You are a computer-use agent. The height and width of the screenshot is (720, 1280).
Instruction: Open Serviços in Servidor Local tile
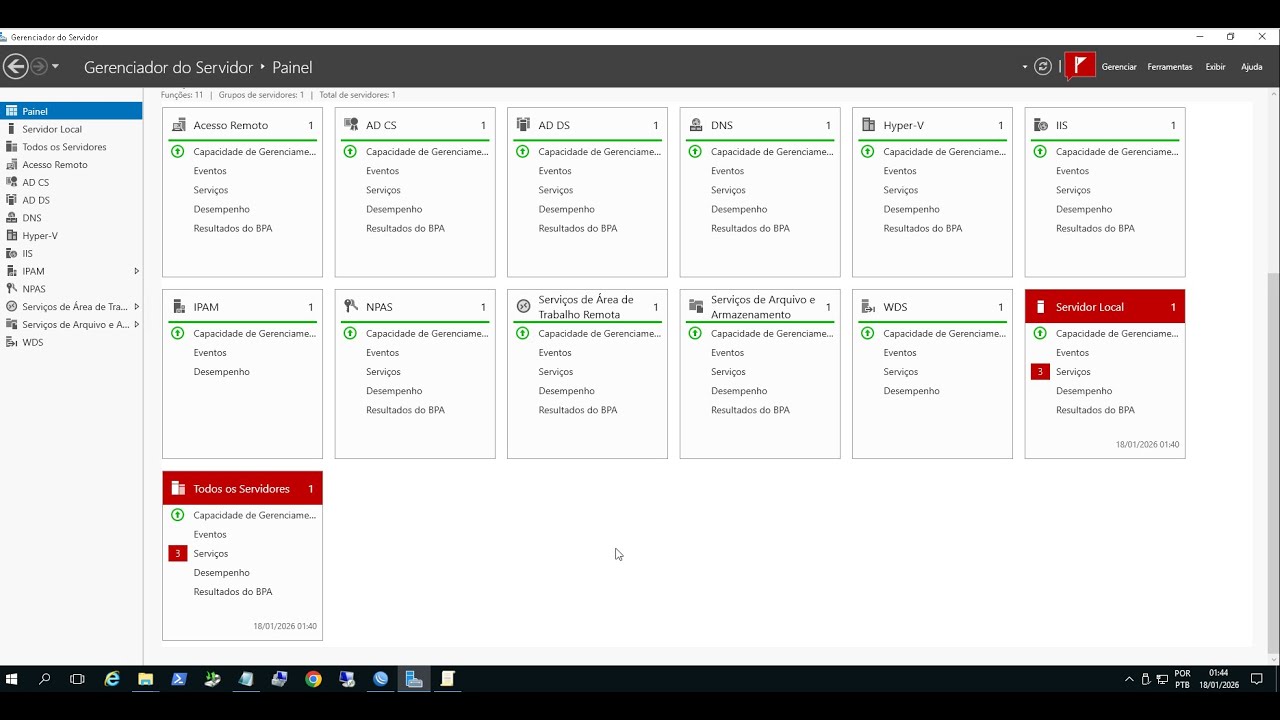click(x=1073, y=372)
